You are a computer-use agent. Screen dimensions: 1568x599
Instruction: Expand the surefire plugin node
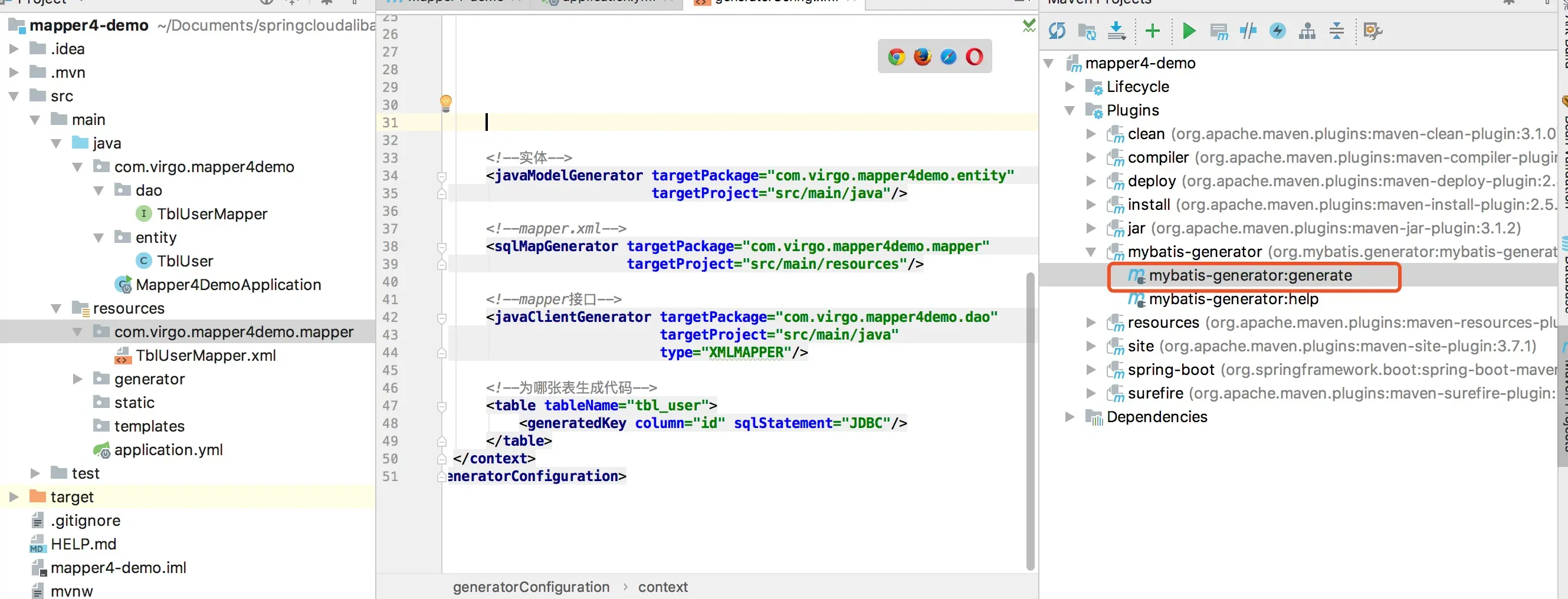1091,393
